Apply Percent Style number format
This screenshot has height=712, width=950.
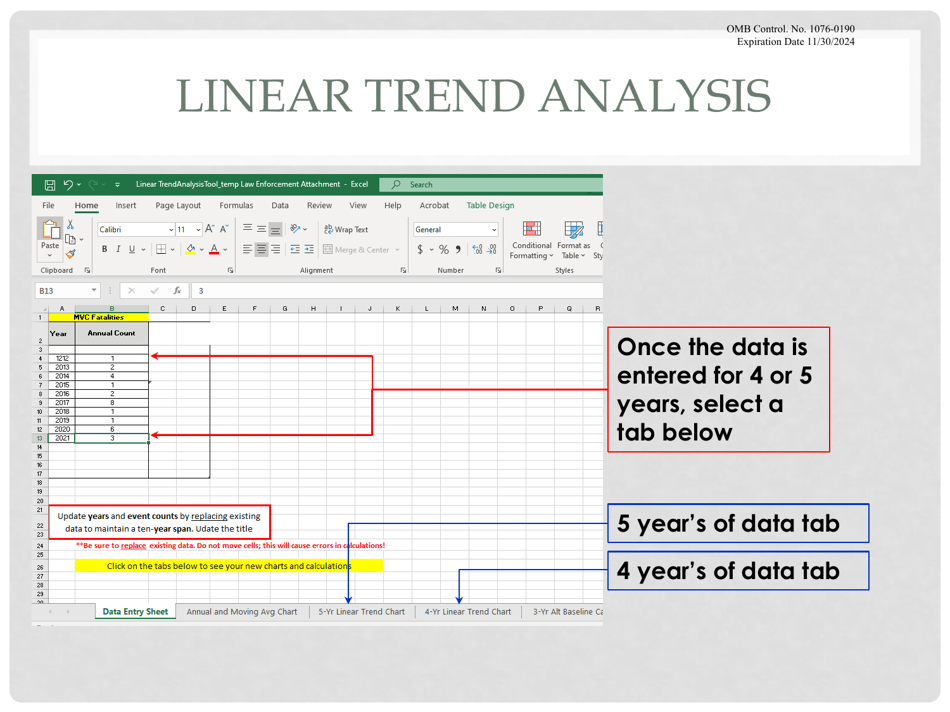[x=444, y=250]
